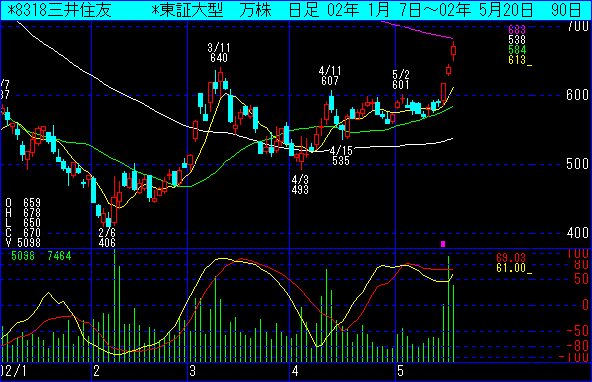Click the month 5 label on time axis
Viewport: 592px width, 382px height.
[400, 371]
